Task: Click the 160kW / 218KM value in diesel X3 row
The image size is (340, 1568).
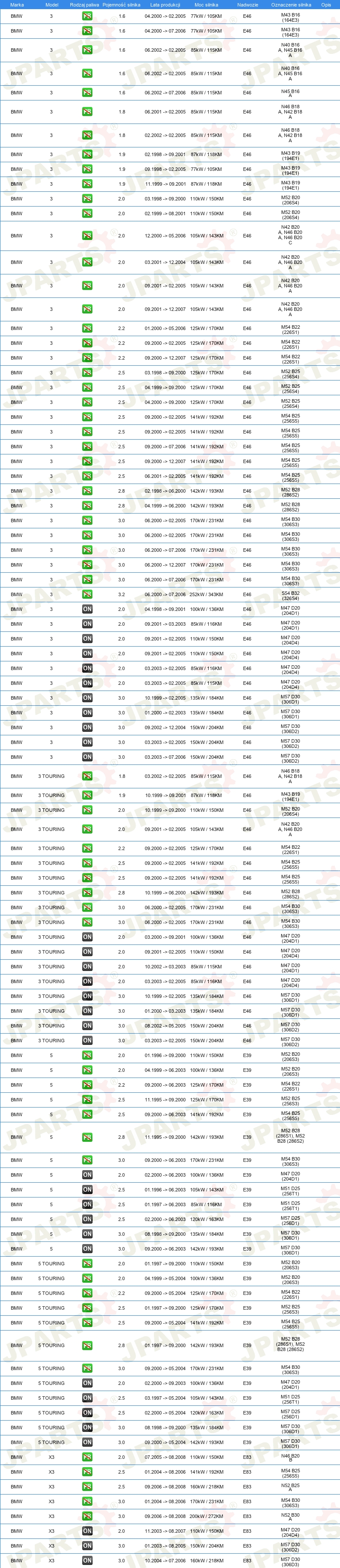Action: tap(206, 1561)
